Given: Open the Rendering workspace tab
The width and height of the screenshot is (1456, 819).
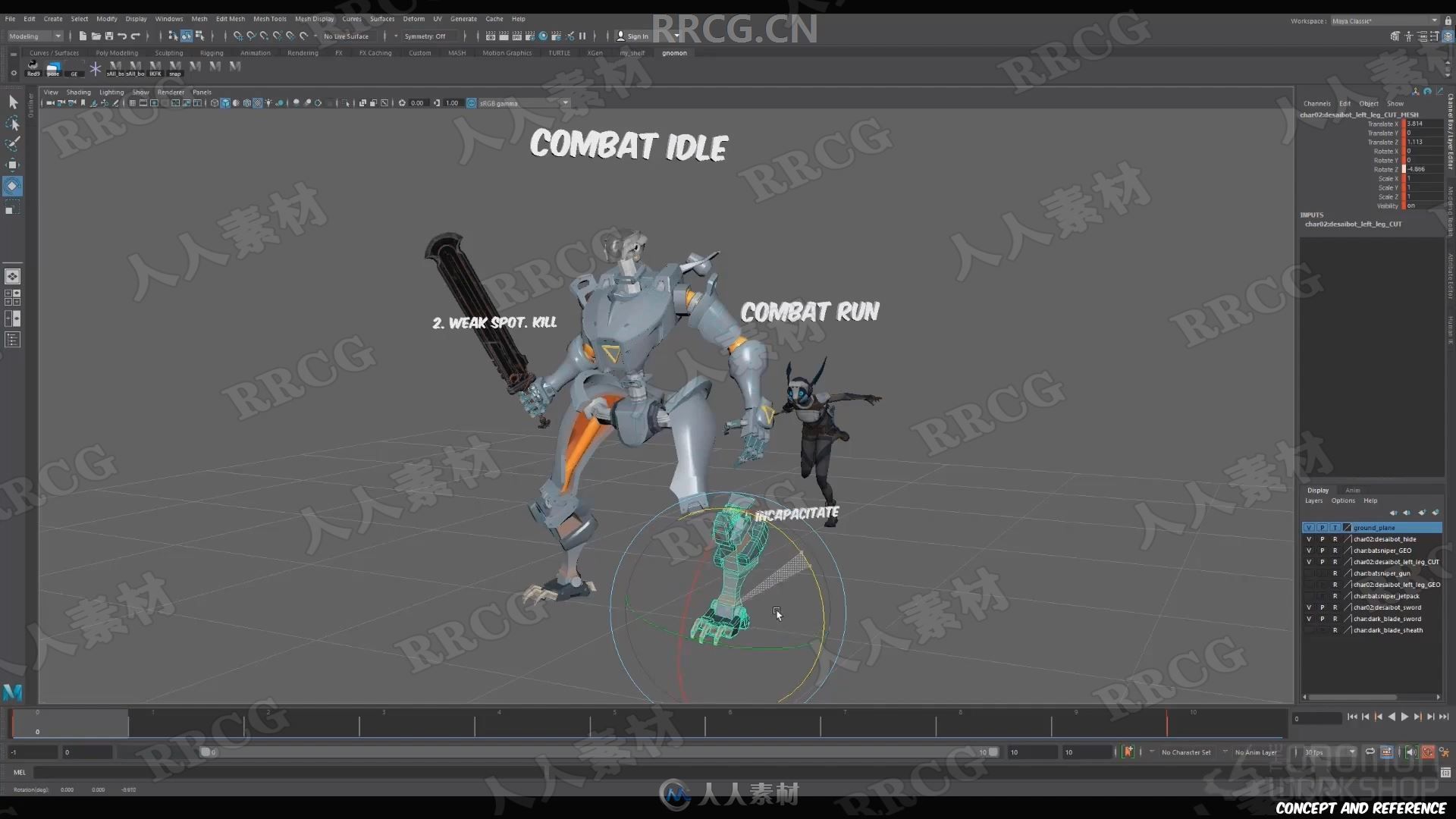Looking at the screenshot, I should point(302,52).
